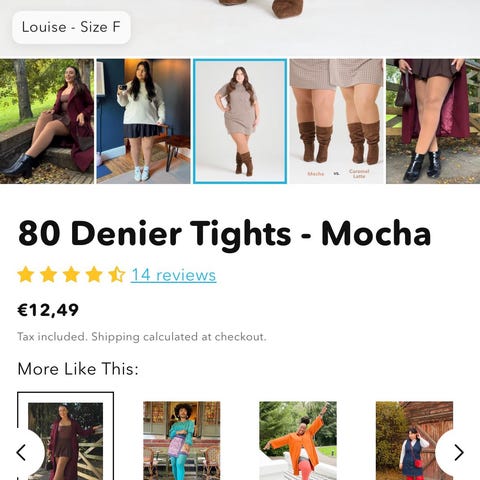The image size is (480, 480).
Task: Choose the denim dress product in More Like This
Action: point(414,441)
